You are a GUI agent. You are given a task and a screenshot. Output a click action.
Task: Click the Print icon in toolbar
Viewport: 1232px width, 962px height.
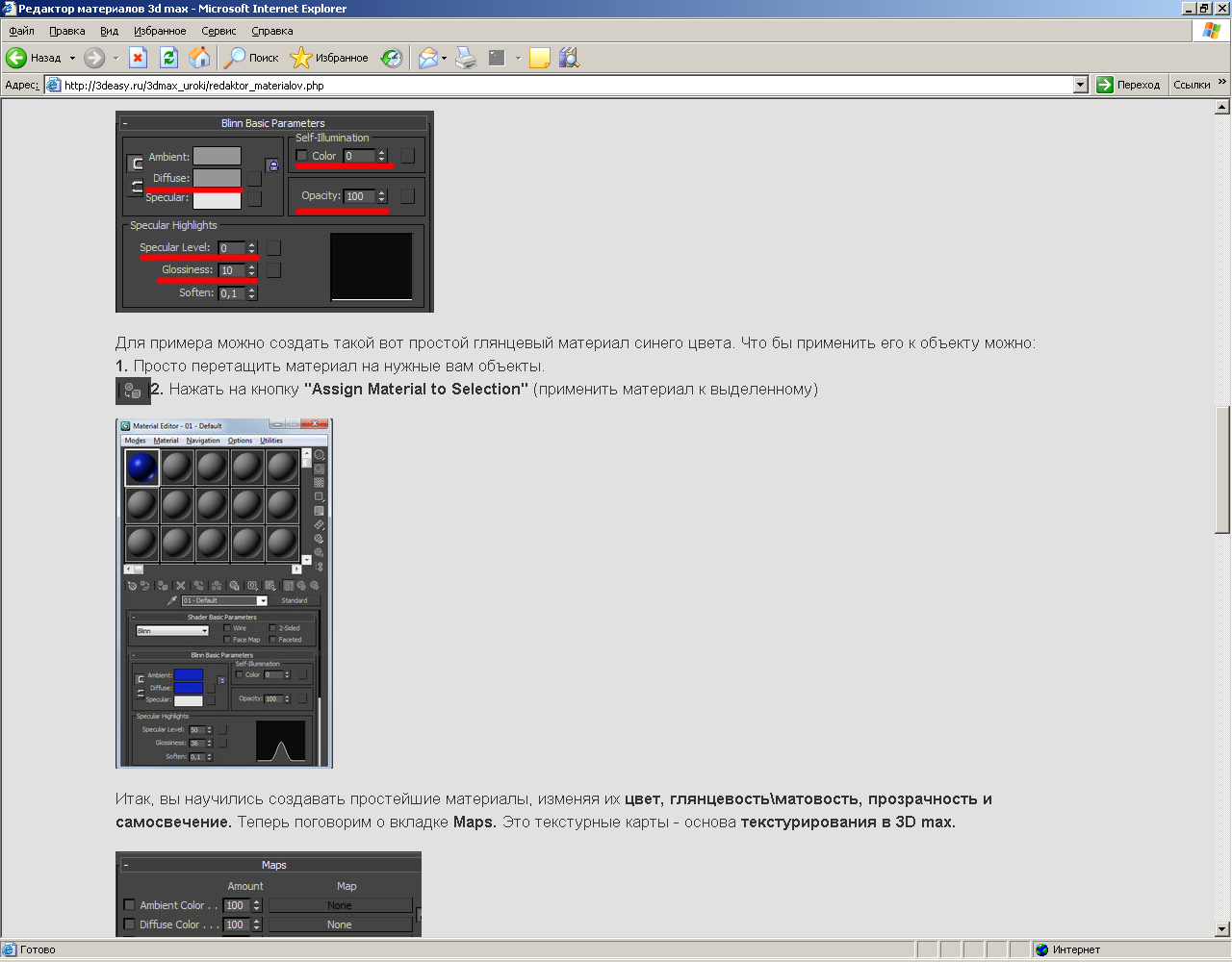pos(466,58)
